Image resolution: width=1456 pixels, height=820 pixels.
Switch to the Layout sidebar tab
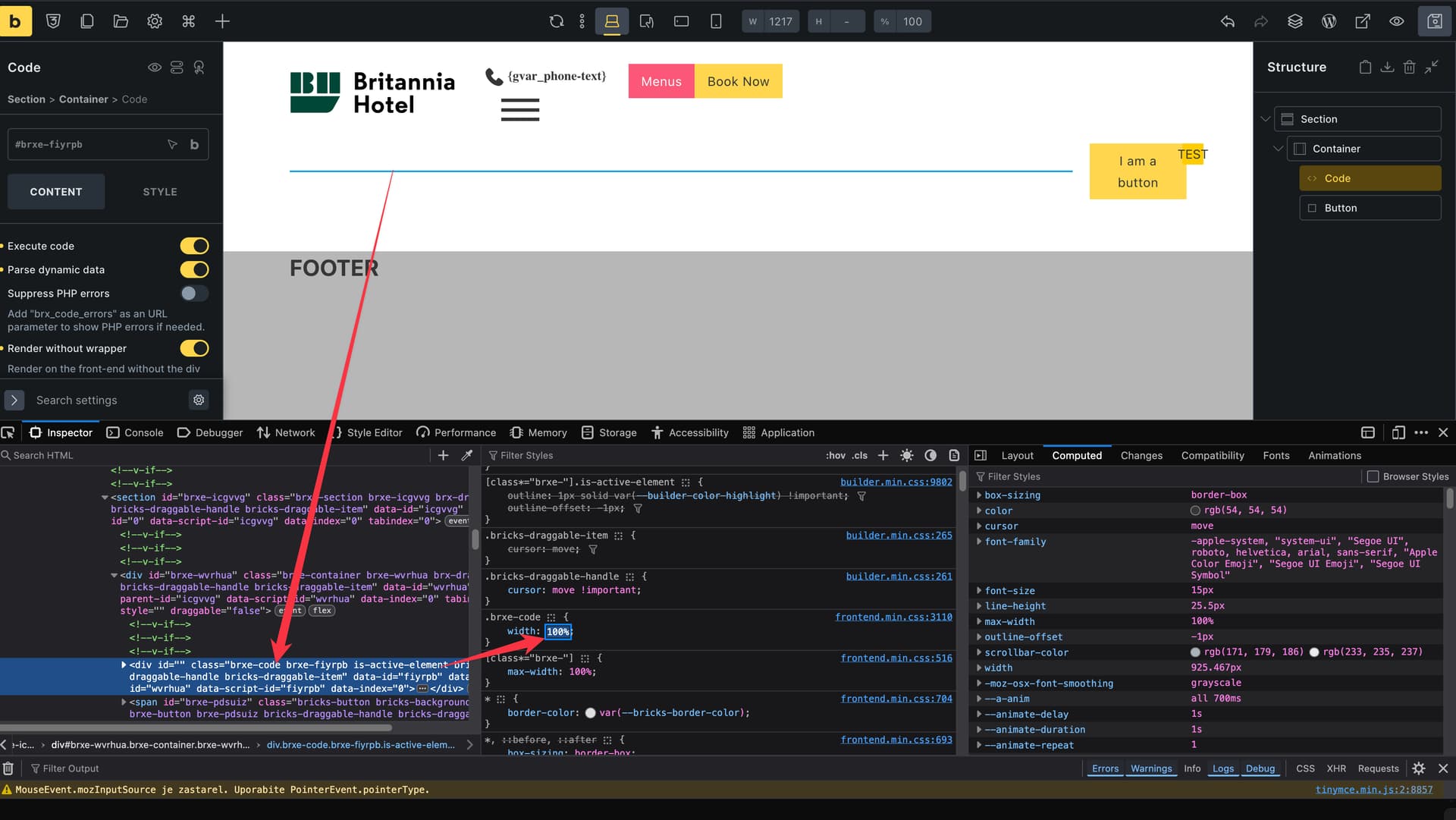pos(1017,455)
